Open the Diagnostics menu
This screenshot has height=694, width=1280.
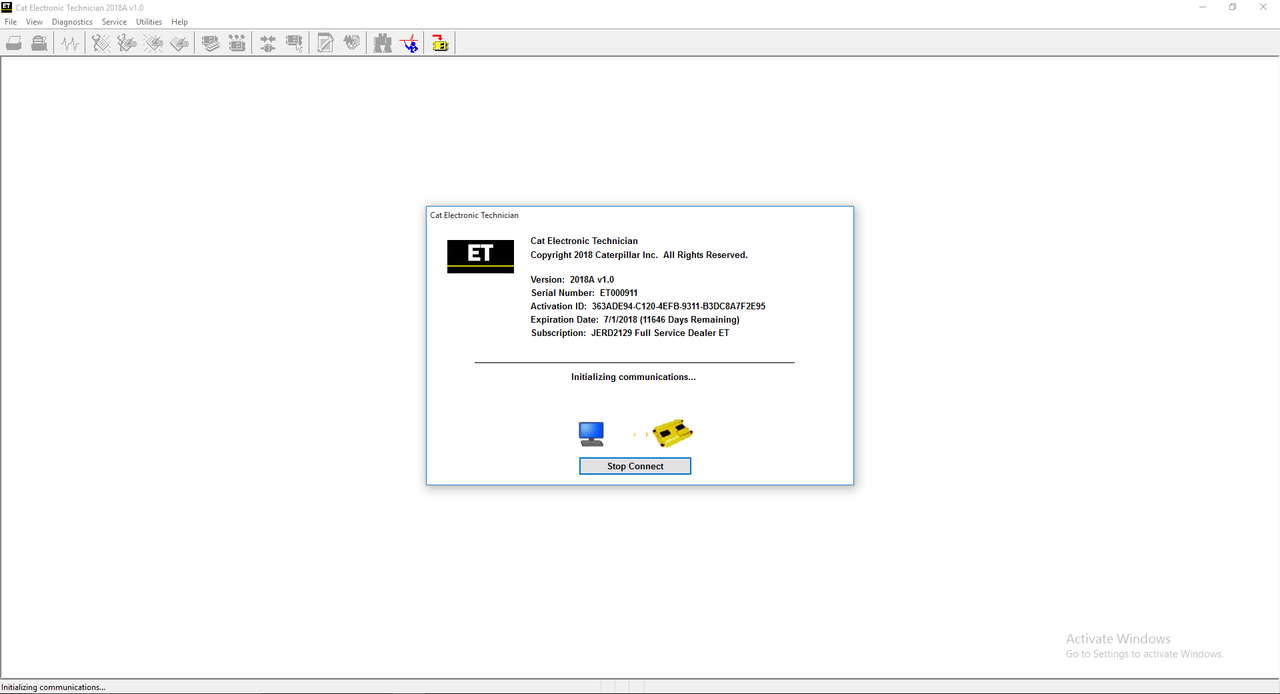72,21
